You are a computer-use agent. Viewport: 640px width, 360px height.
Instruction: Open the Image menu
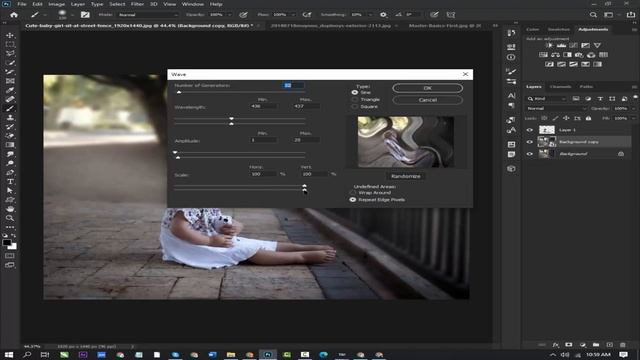(56, 4)
